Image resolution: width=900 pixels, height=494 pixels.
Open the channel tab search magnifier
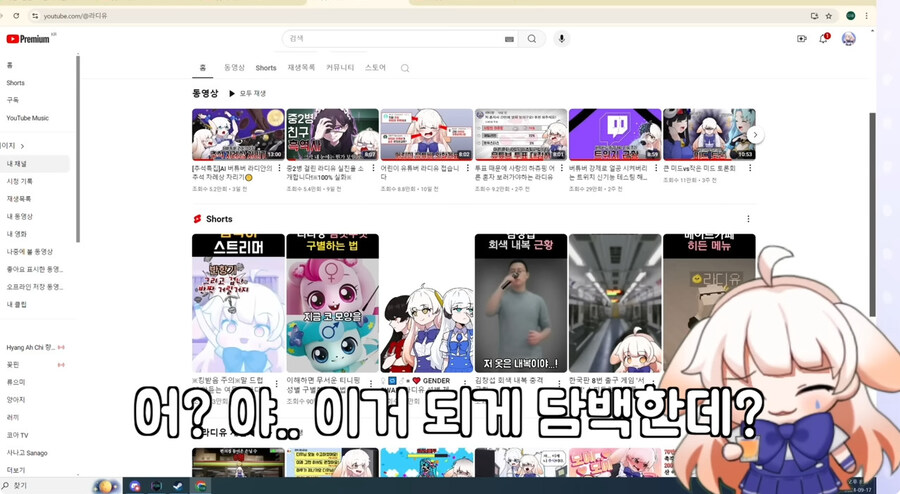point(405,68)
